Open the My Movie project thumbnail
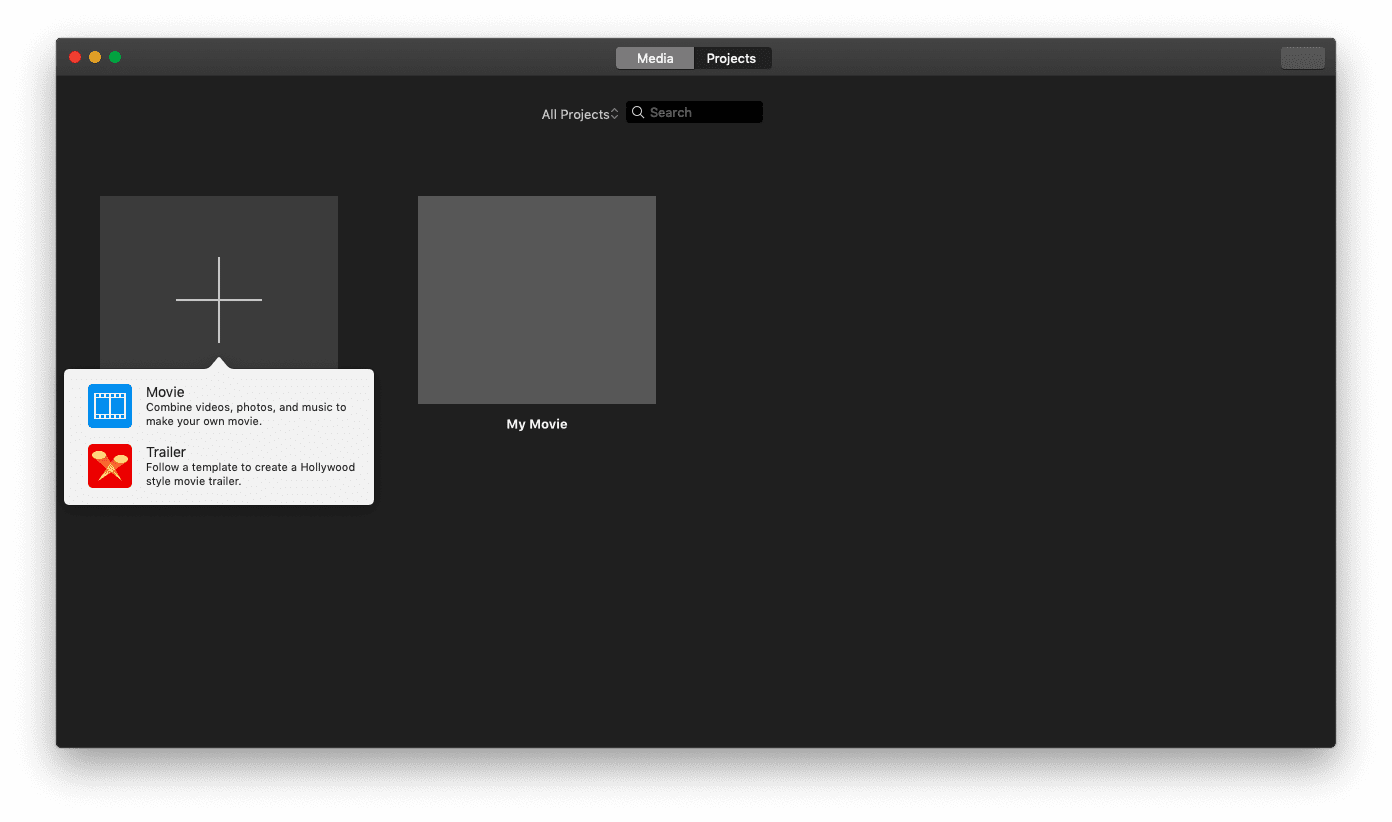 click(537, 300)
